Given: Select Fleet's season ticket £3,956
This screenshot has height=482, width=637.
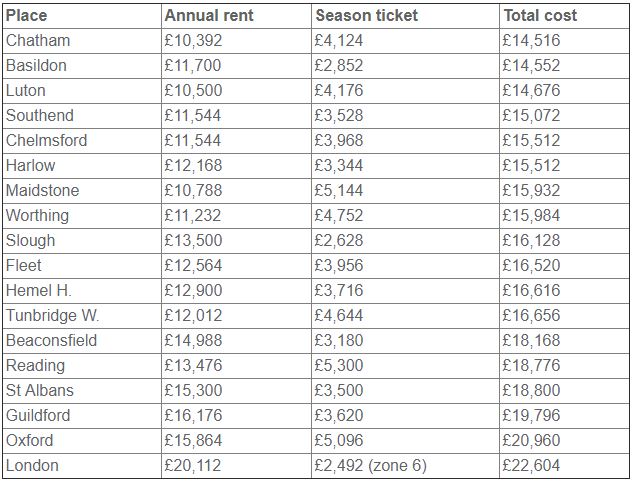Looking at the screenshot, I should (338, 265).
